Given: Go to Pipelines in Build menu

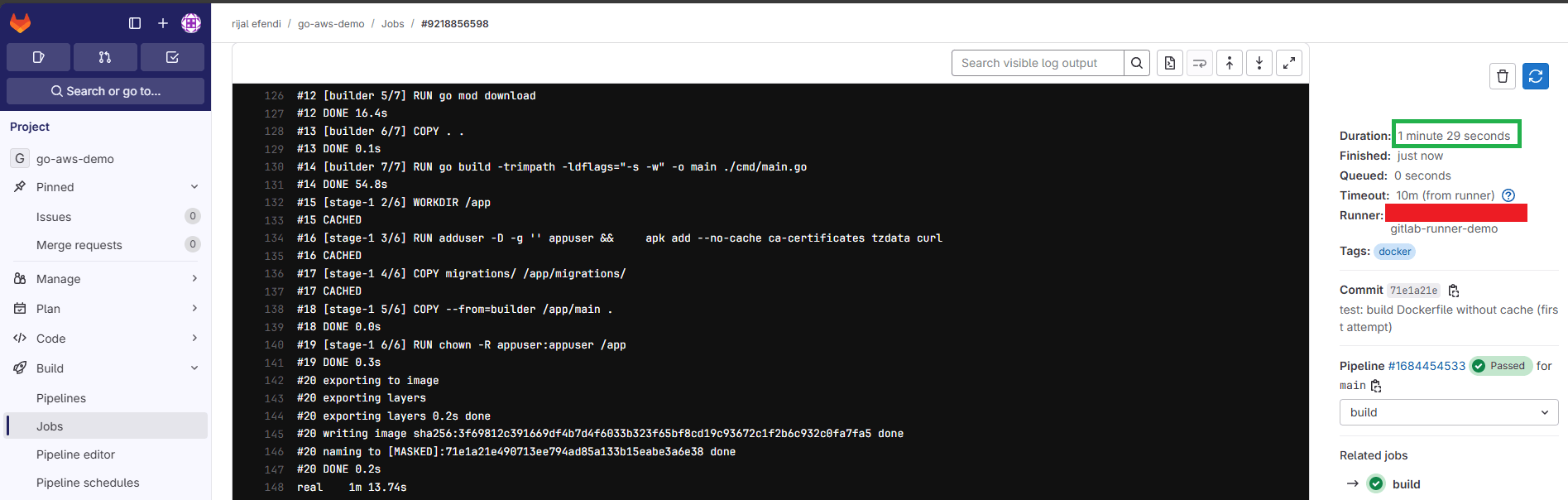Looking at the screenshot, I should tap(61, 398).
